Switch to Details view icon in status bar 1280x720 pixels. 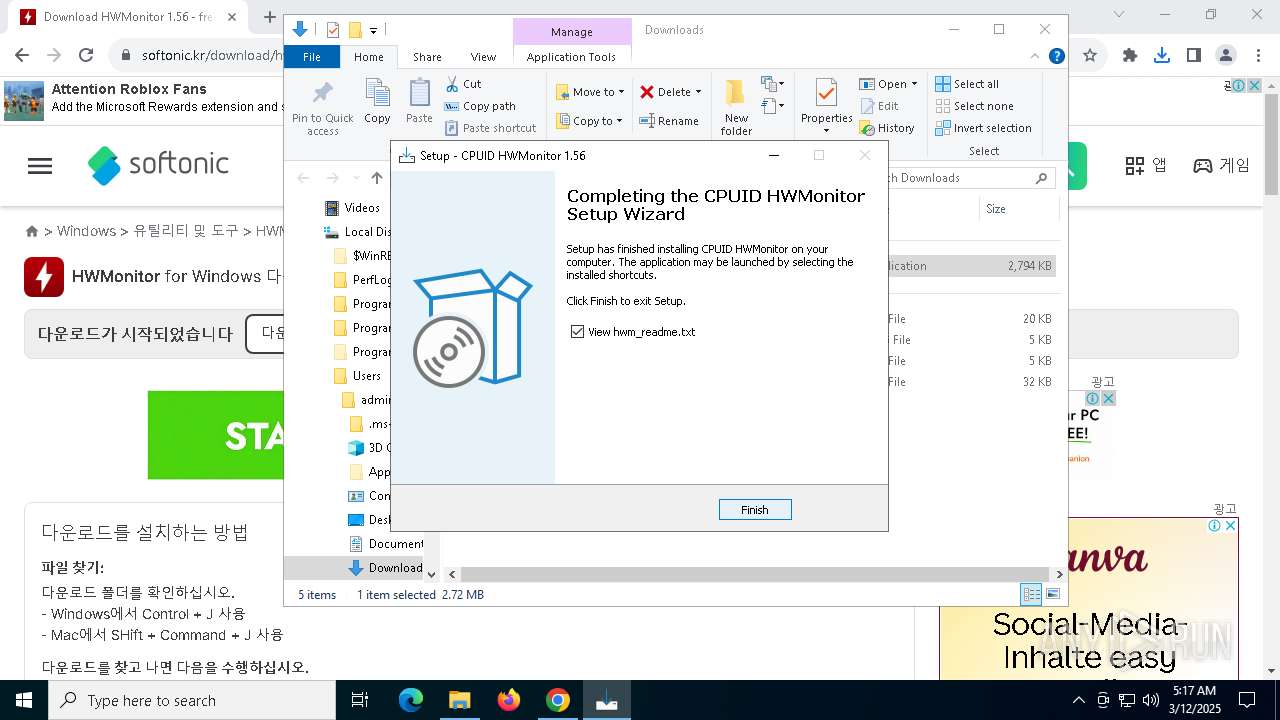coord(1031,594)
